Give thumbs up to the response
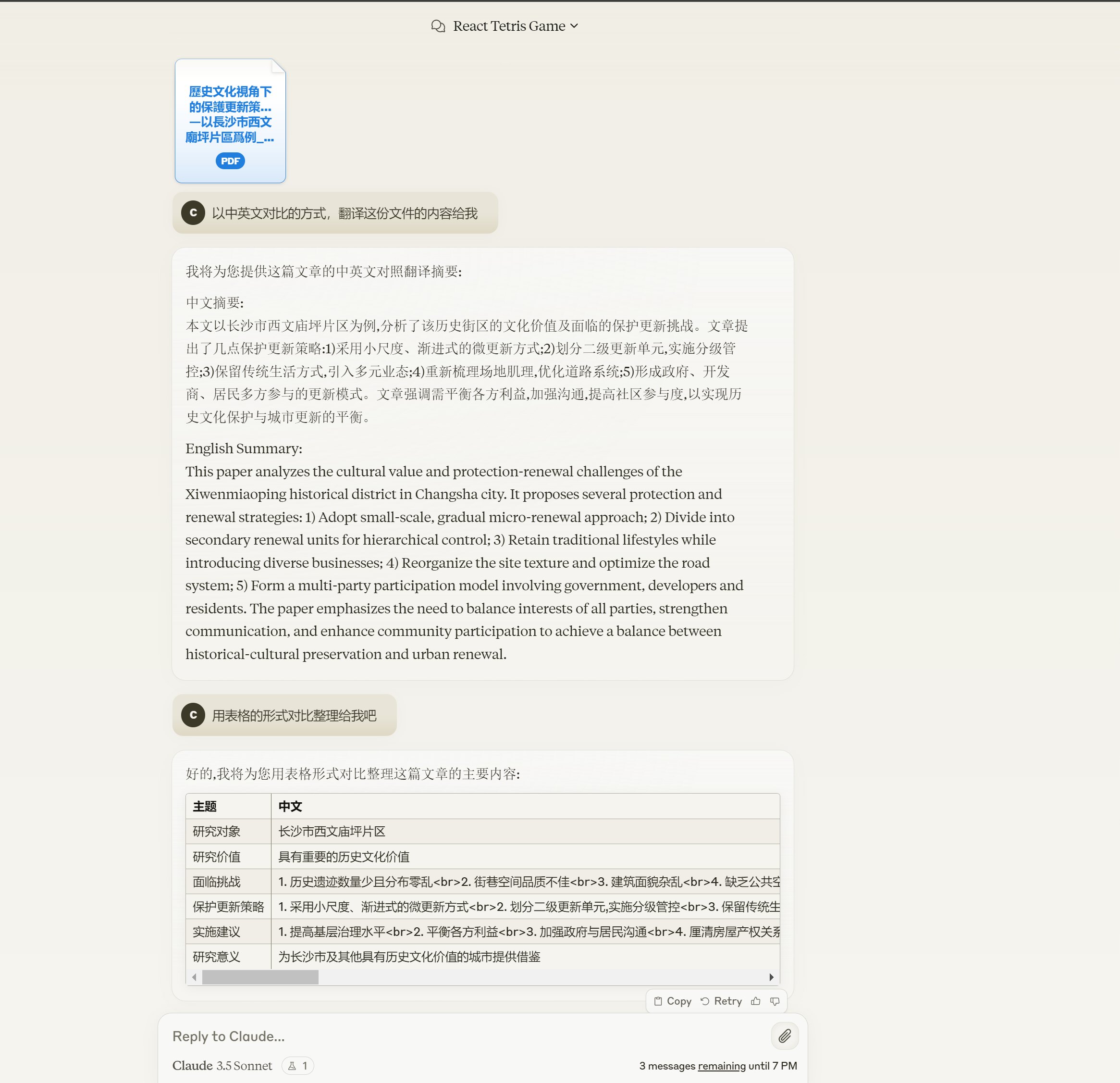 [755, 1001]
